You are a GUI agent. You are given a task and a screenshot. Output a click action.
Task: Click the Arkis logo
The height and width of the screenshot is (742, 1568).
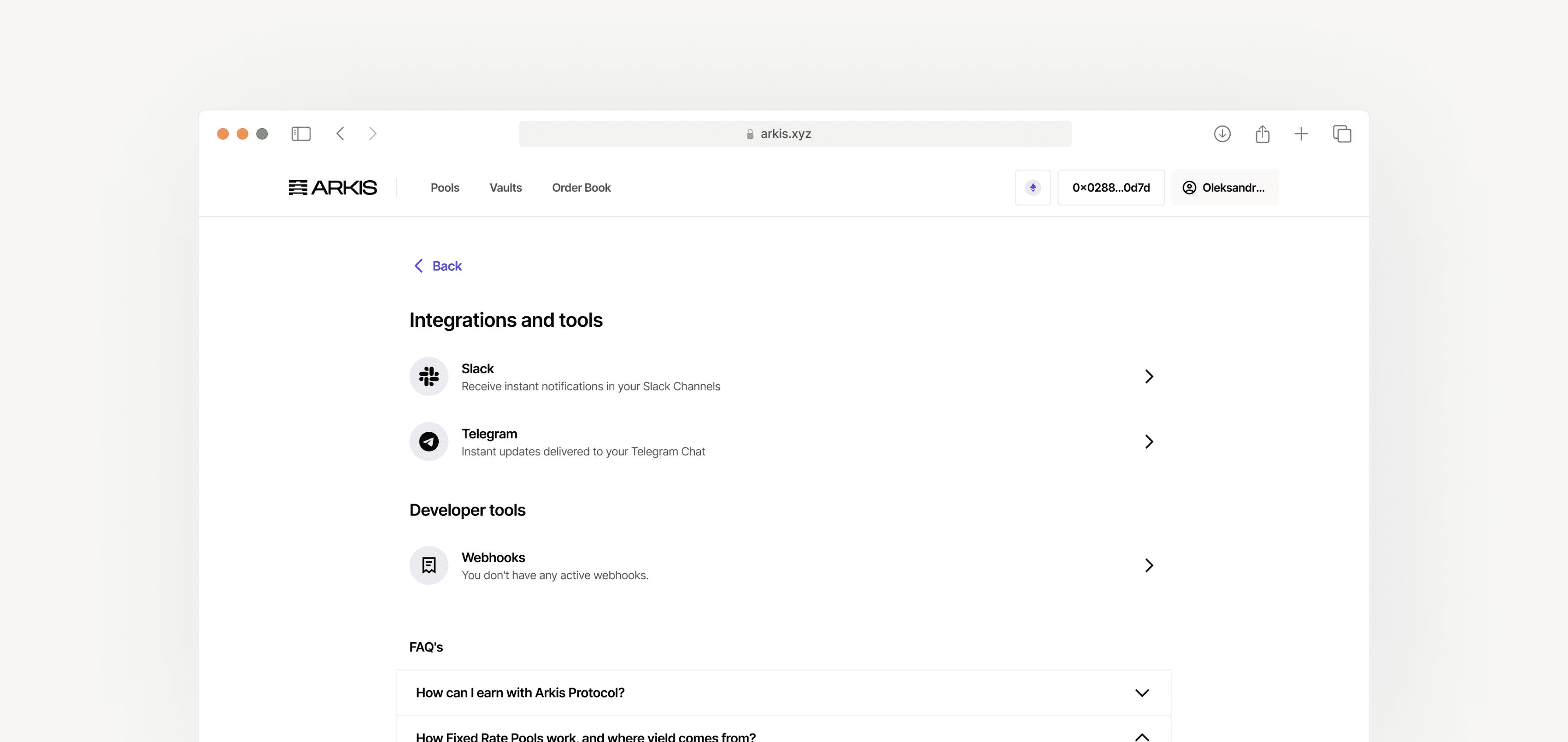tap(332, 188)
